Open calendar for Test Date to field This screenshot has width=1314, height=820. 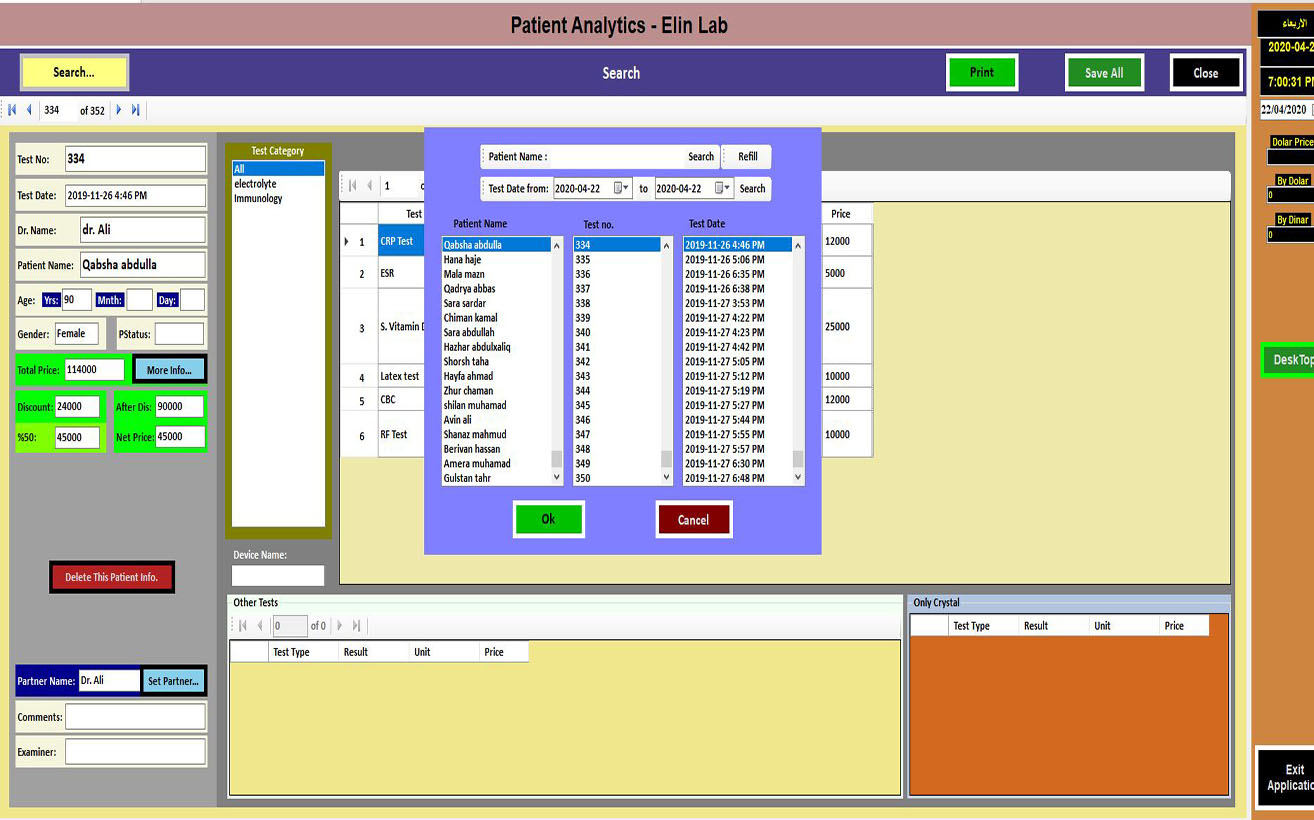click(x=722, y=188)
